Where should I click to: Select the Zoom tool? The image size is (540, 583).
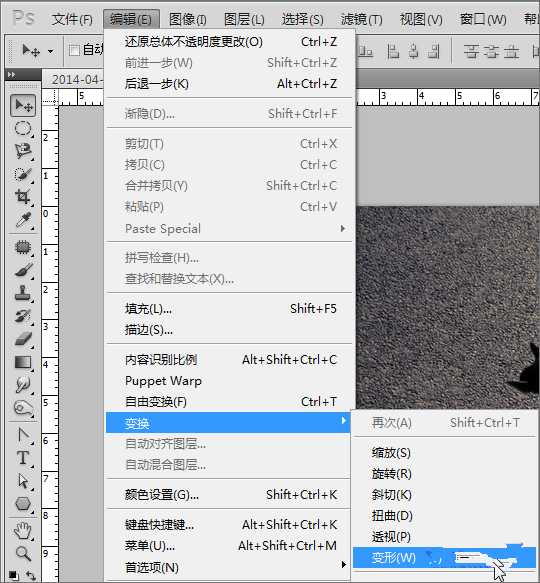coord(23,554)
